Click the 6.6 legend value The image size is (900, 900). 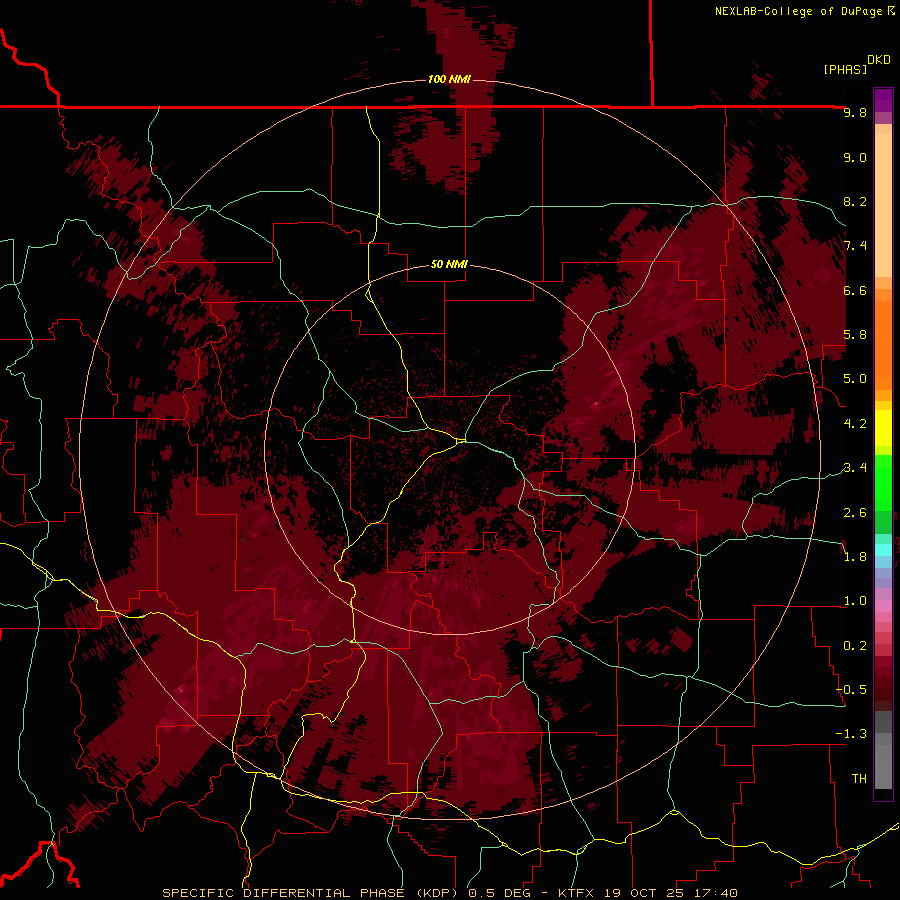point(855,290)
